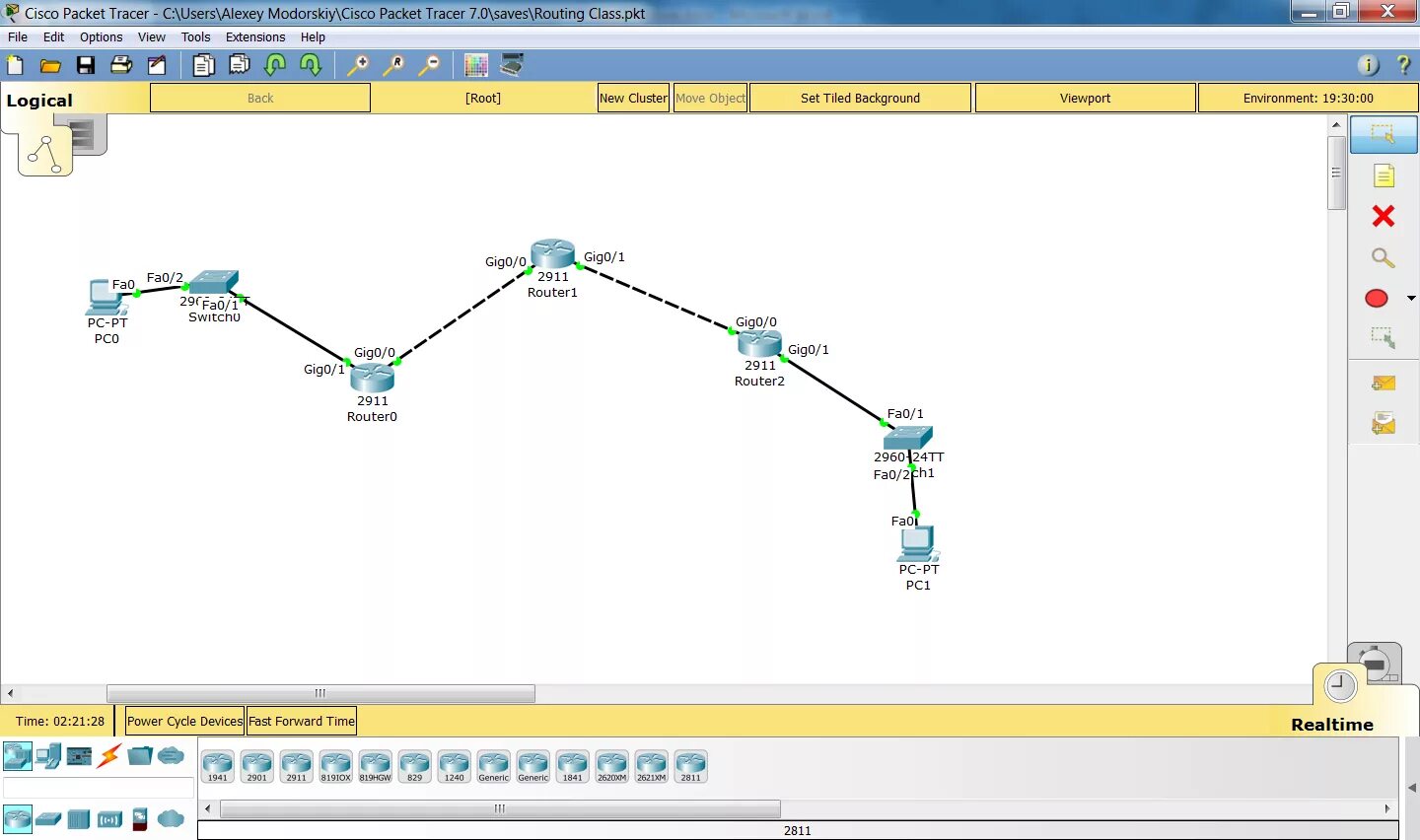This screenshot has width=1420, height=840.
Task: Open the custom devices dialog icon
Action: (512, 66)
